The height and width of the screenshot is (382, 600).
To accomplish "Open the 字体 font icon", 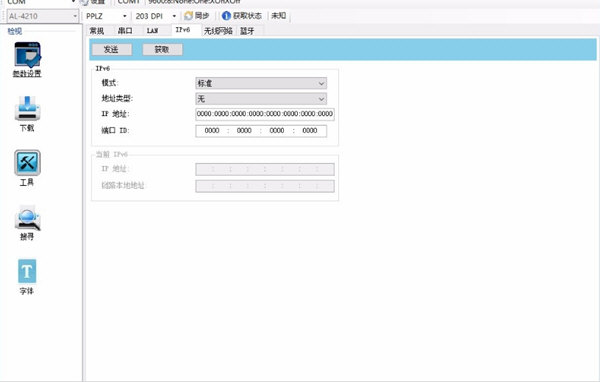I will pos(27,277).
